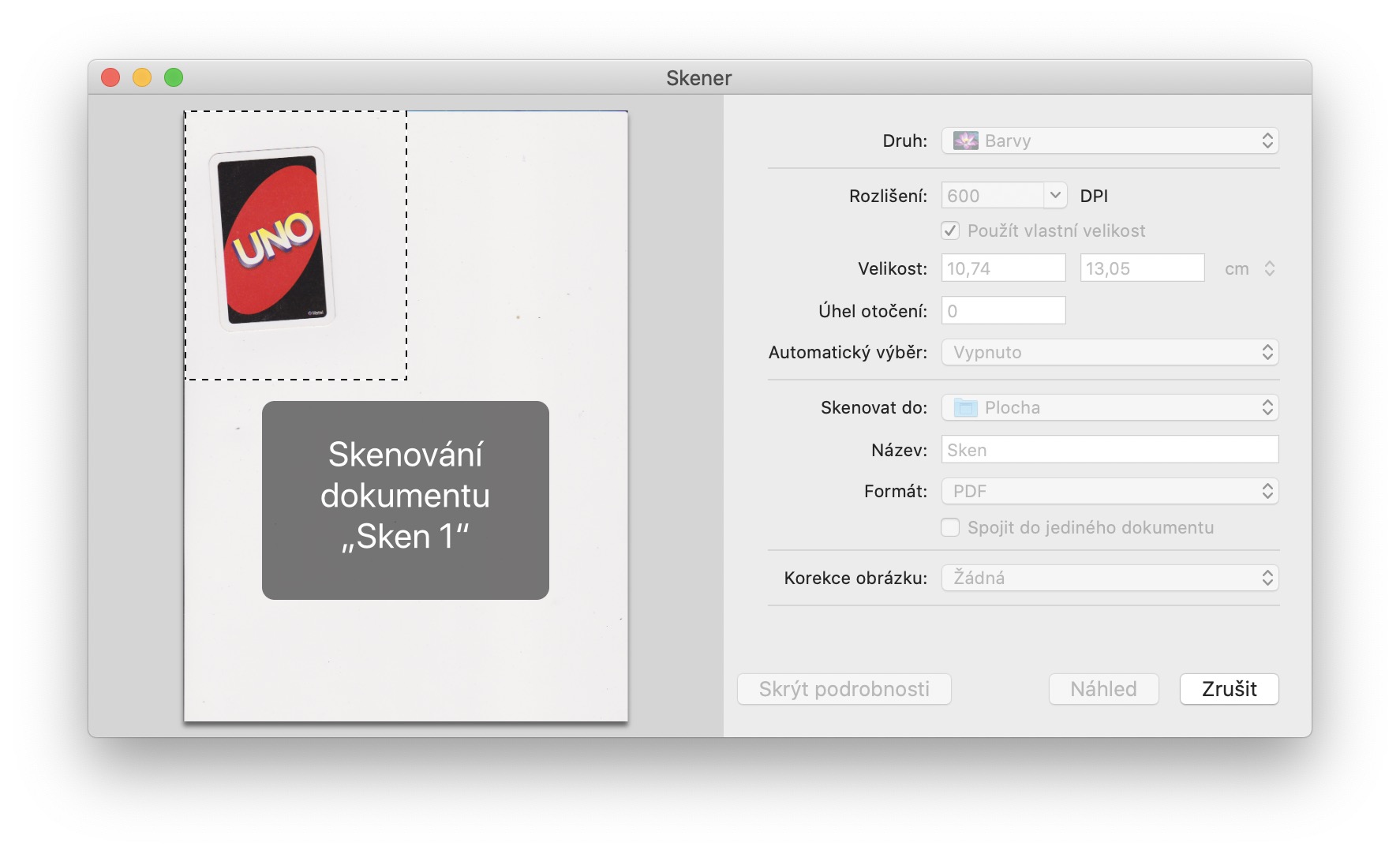Click the Skrýt podrobnosti button
The height and width of the screenshot is (854, 1400).
844,689
